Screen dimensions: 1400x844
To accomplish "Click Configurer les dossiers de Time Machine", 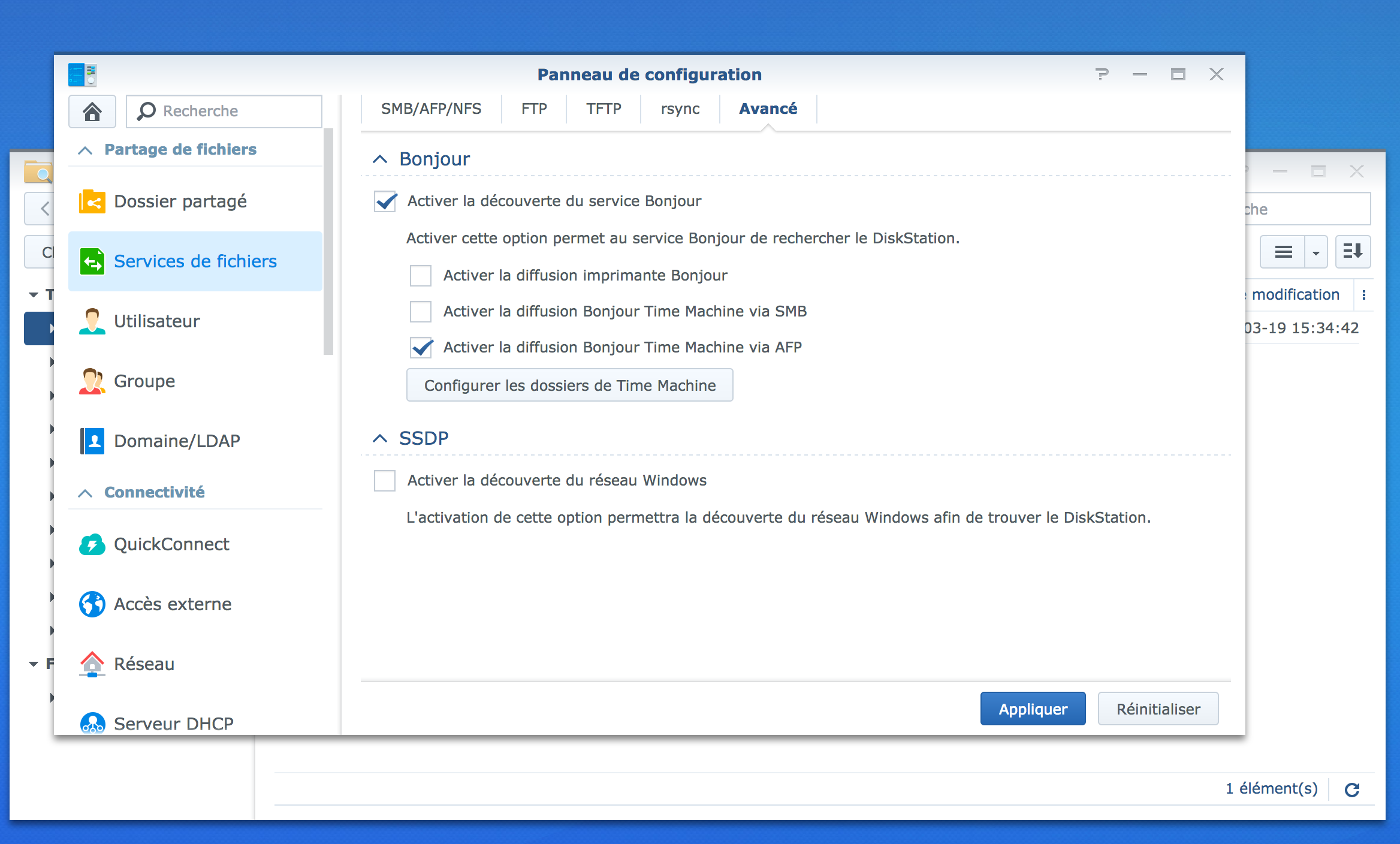I will click(569, 385).
